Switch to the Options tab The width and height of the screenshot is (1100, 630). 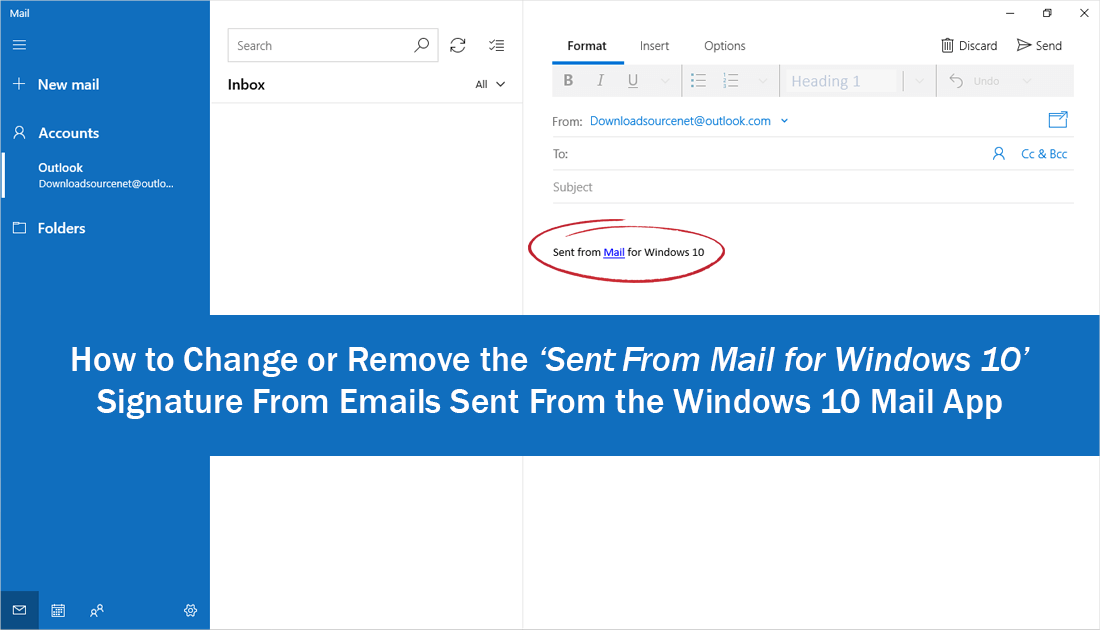click(725, 46)
